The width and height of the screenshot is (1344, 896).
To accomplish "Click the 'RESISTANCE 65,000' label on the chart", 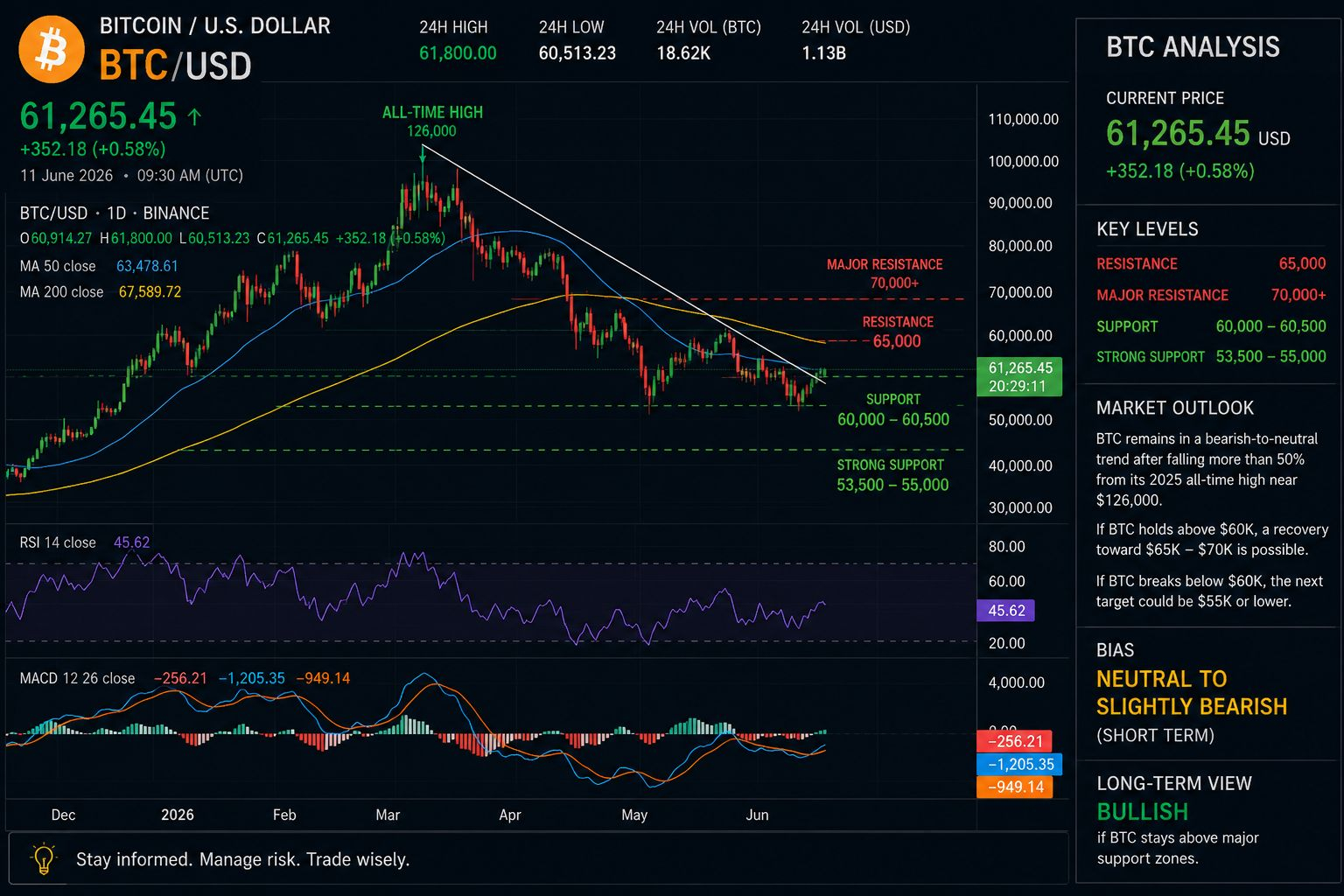I will (x=897, y=332).
